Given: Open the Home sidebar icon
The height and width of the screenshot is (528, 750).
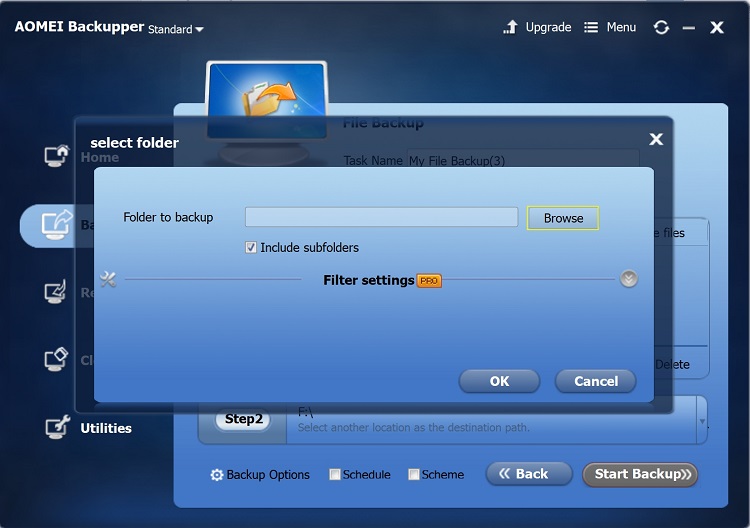Looking at the screenshot, I should (x=57, y=156).
